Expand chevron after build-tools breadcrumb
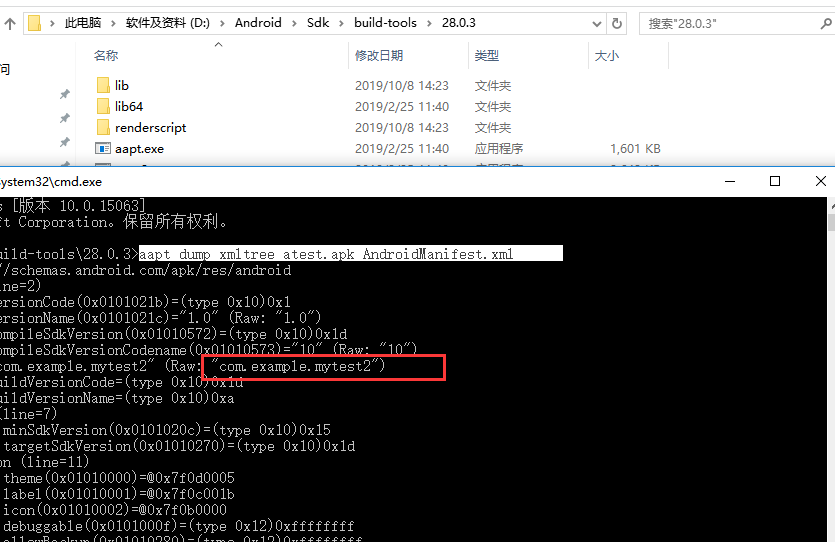Screen dimensions: 835x542 coord(429,23)
